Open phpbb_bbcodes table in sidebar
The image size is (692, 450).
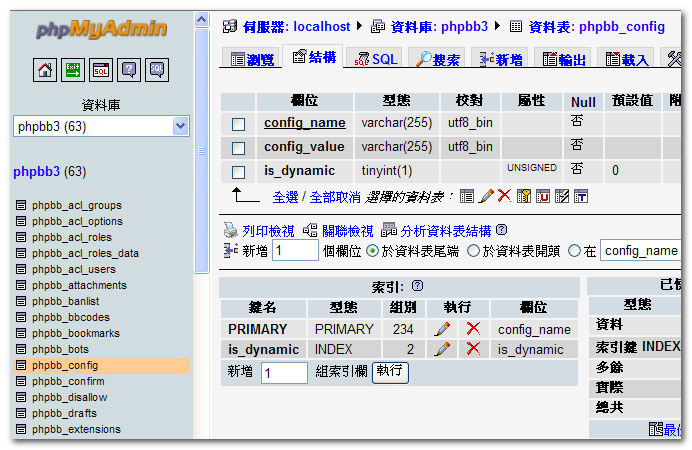[x=71, y=317]
